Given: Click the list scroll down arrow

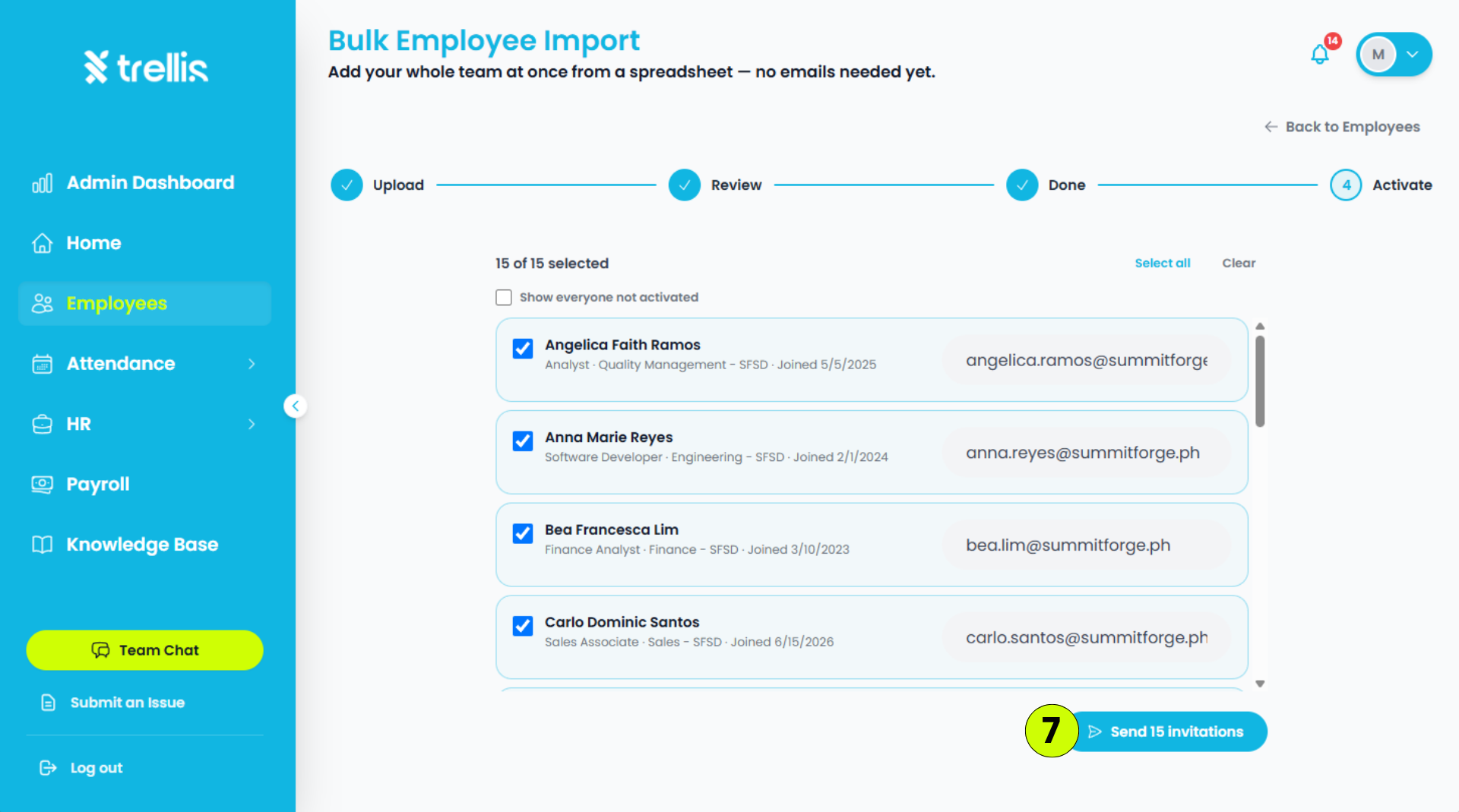Looking at the screenshot, I should 1260,684.
